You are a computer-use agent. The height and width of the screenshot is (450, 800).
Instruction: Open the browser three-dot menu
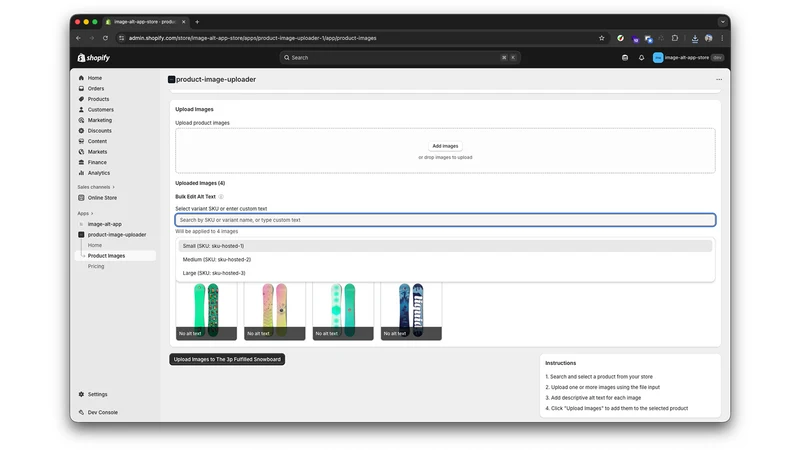pyautogui.click(x=722, y=38)
